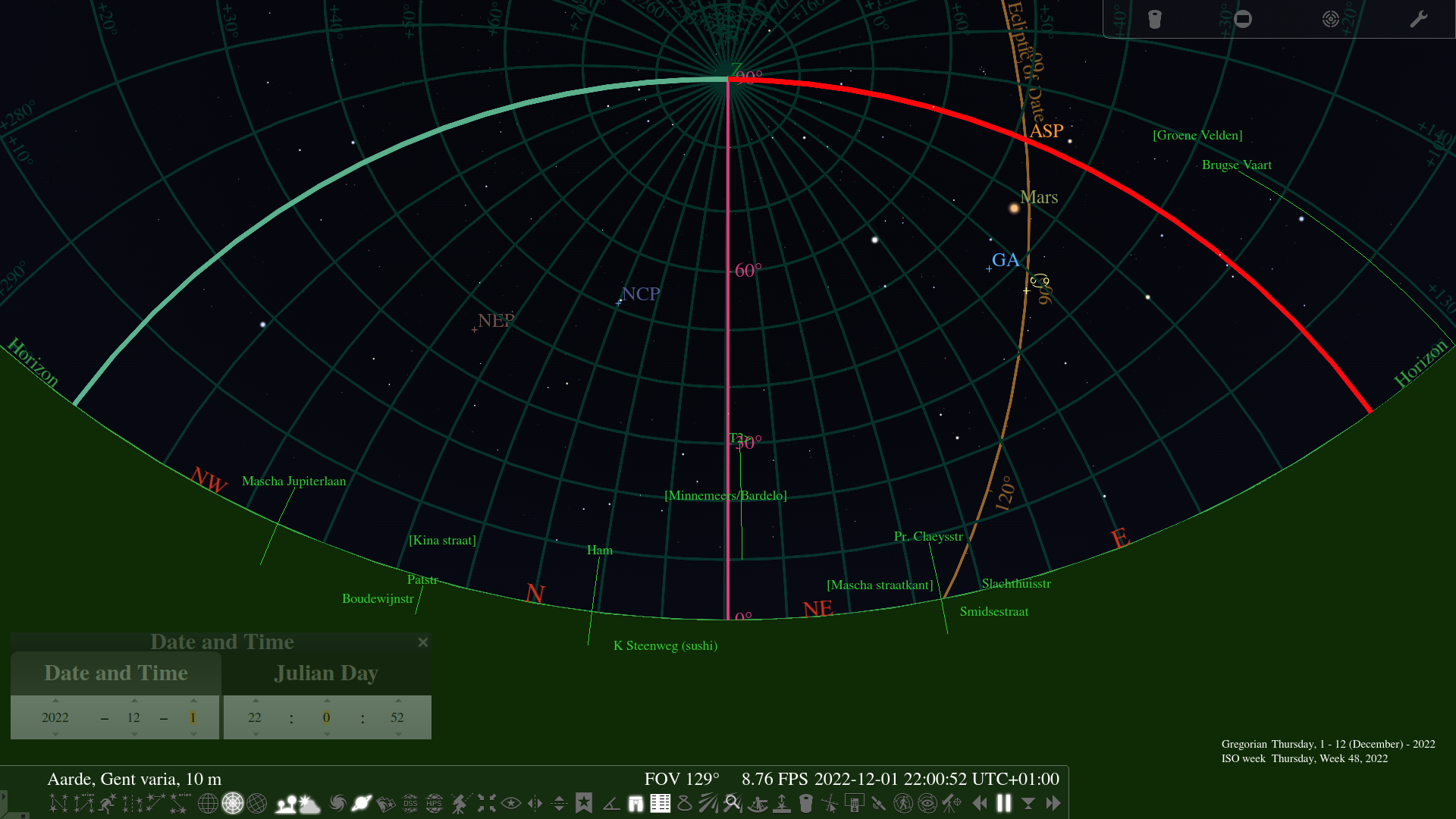Decrease the hour using the down arrow
The height and width of the screenshot is (819, 1456).
click(254, 734)
